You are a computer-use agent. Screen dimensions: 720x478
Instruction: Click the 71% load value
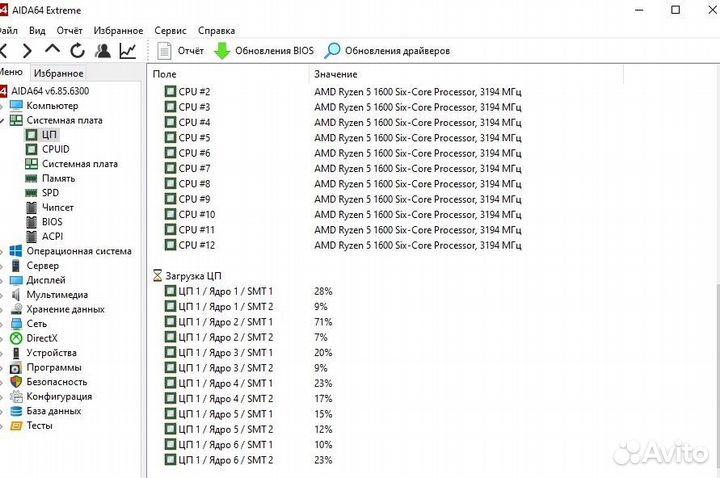[x=323, y=322]
